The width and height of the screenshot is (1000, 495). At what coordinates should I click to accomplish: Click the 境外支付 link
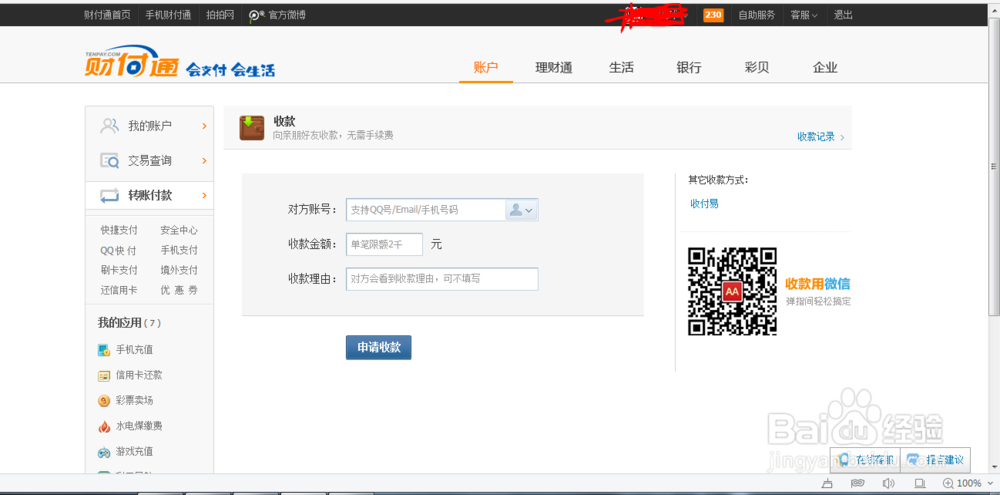click(x=179, y=270)
